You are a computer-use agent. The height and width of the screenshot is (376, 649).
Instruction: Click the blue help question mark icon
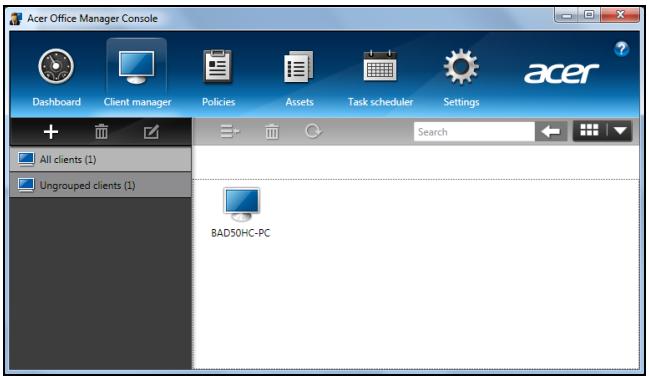coord(621,49)
